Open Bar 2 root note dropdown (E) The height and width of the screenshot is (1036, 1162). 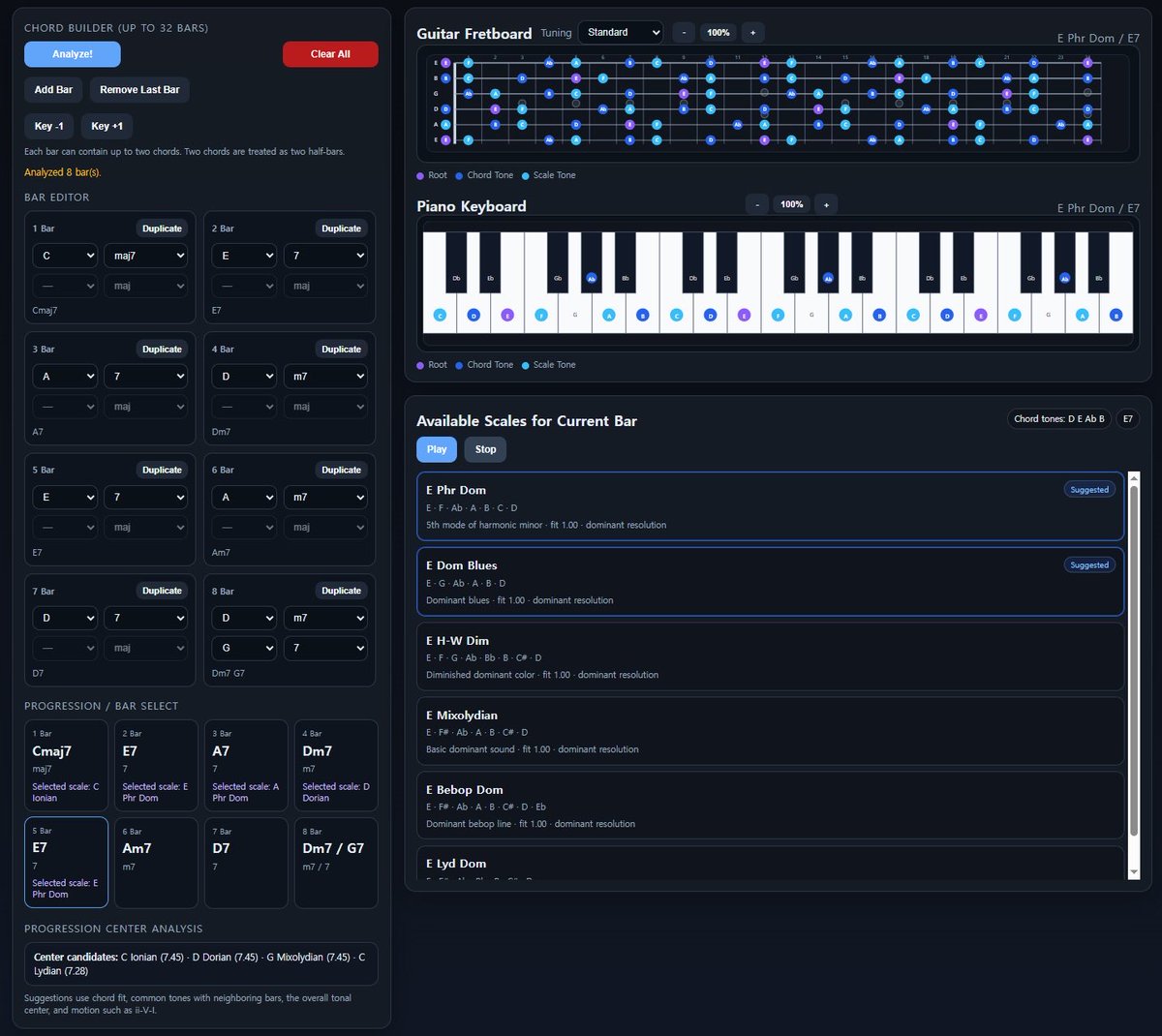(x=244, y=256)
